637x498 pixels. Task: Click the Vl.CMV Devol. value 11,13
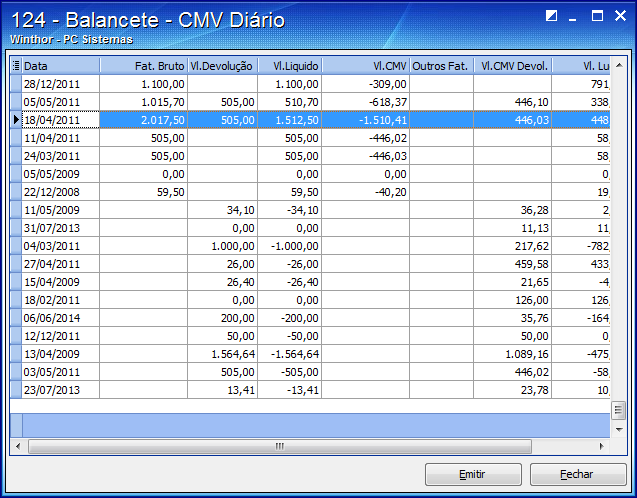[535, 228]
